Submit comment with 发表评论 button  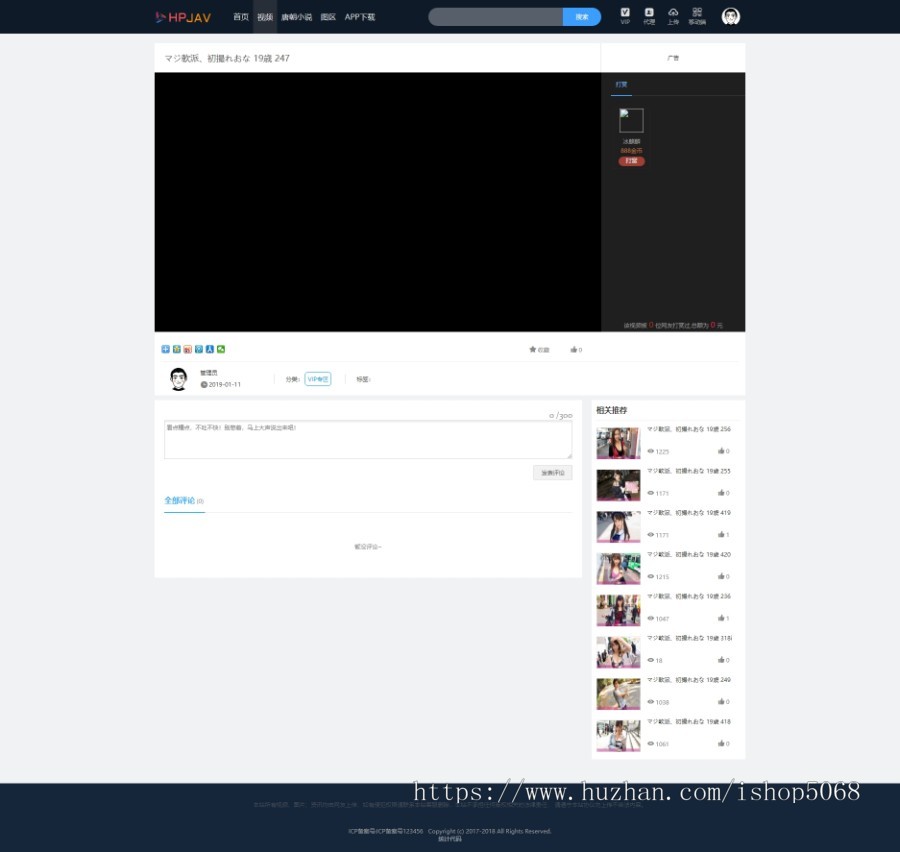[x=552, y=473]
